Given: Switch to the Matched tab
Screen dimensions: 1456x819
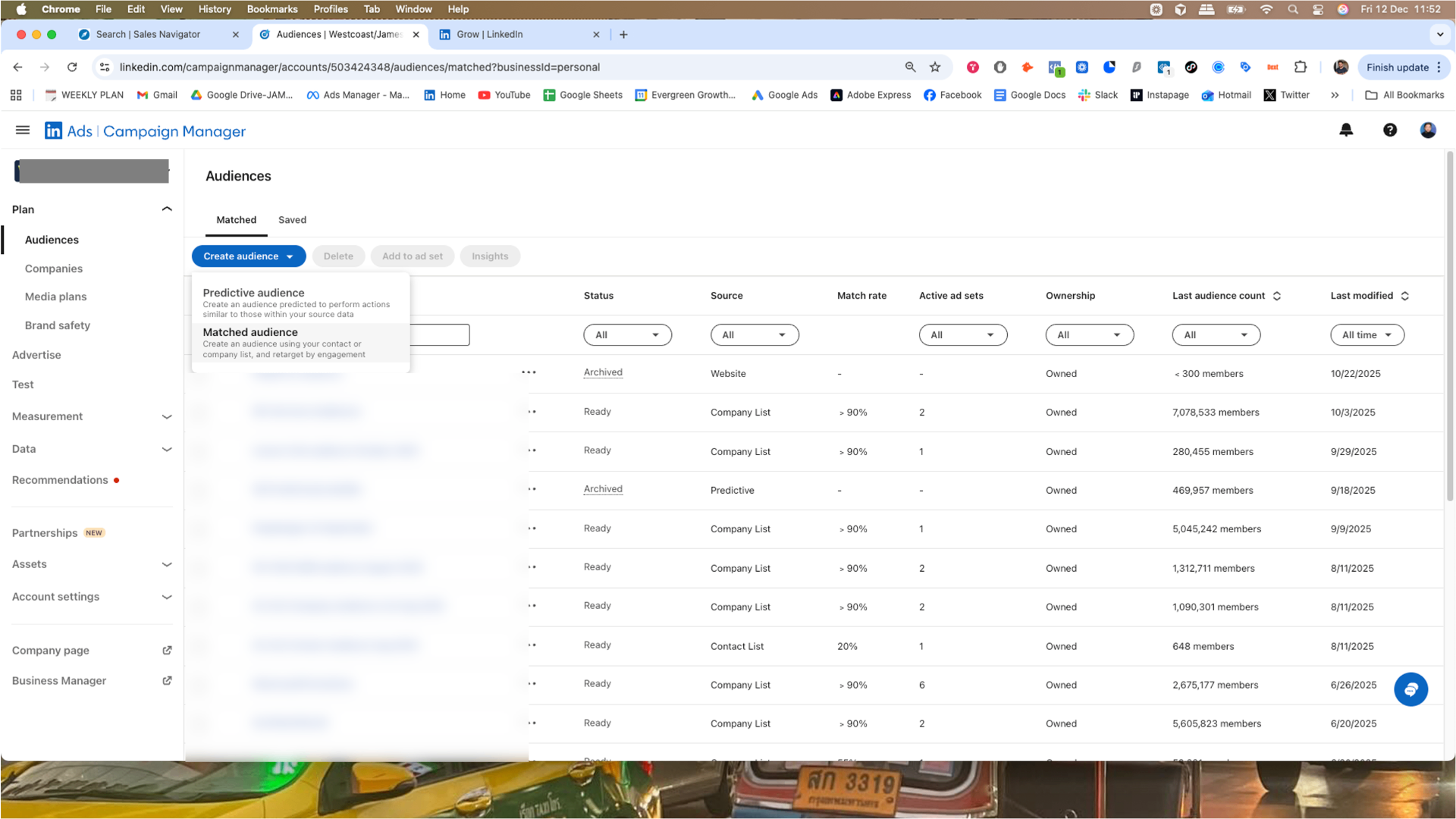Looking at the screenshot, I should 236,220.
